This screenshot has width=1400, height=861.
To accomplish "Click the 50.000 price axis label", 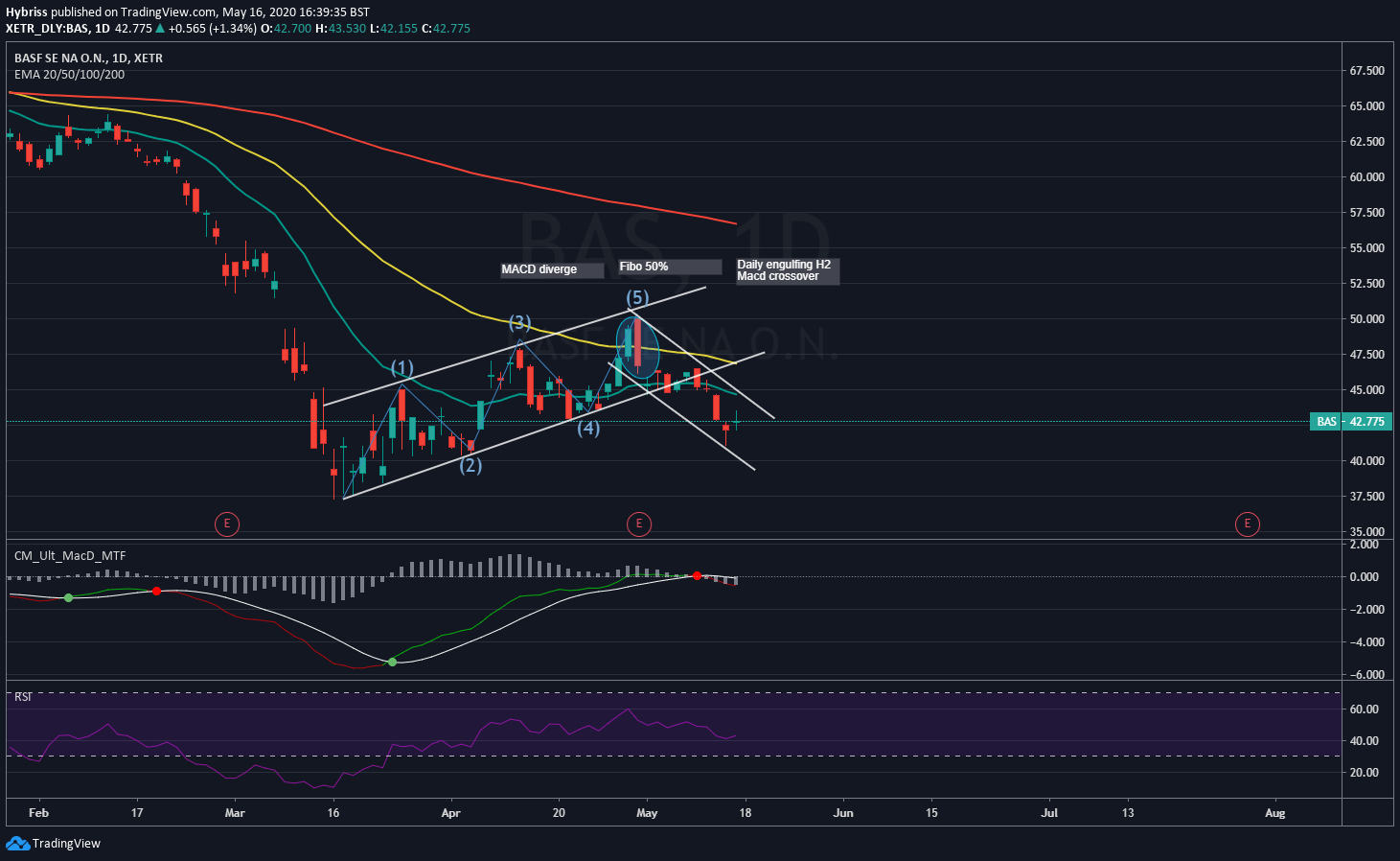I will [x=1366, y=319].
